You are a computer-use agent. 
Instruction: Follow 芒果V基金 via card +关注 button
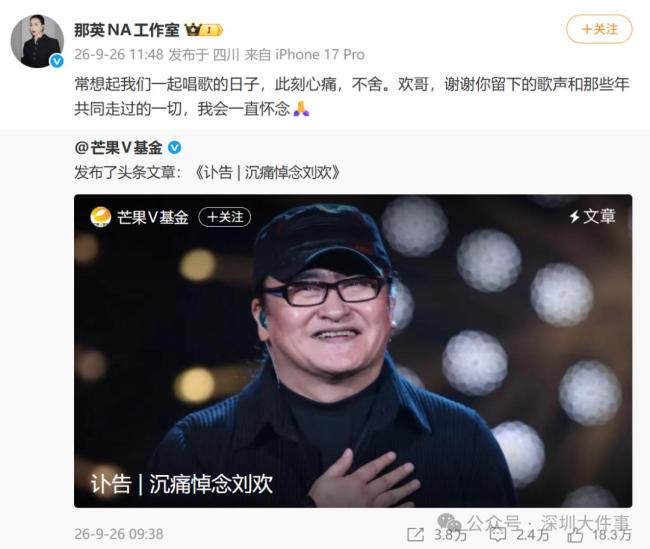tap(225, 217)
